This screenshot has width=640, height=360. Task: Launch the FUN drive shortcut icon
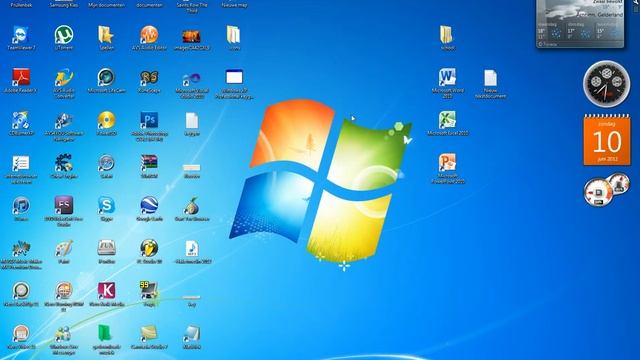(106, 248)
